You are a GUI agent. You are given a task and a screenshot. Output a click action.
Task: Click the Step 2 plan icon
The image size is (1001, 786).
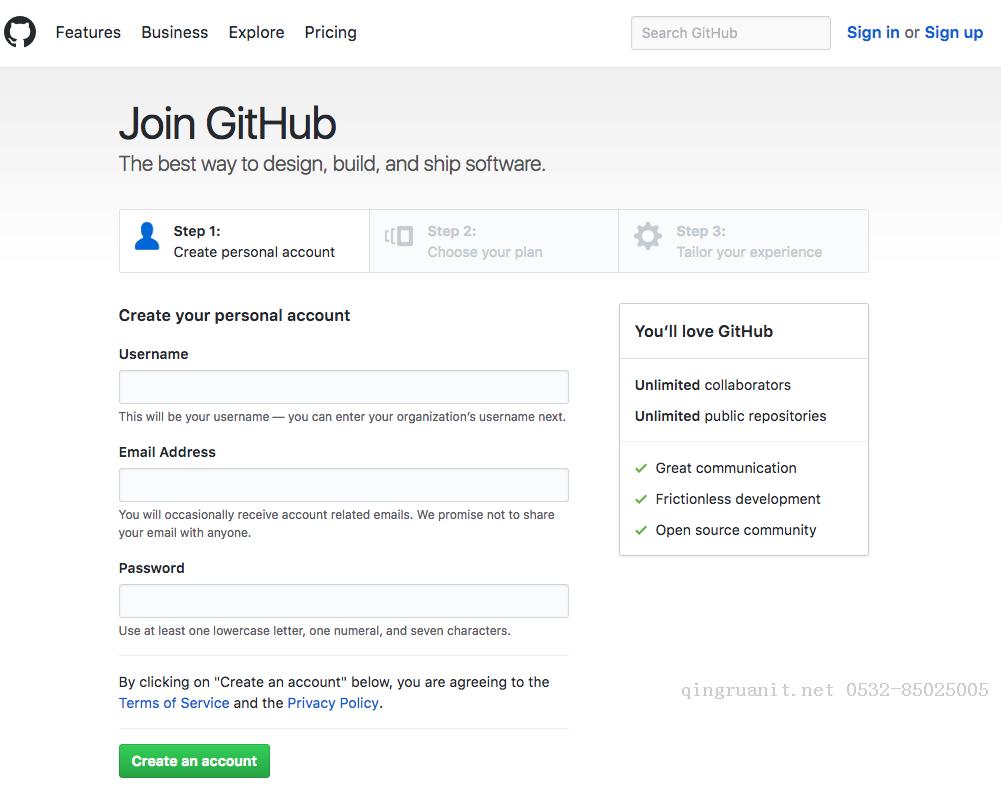399,237
